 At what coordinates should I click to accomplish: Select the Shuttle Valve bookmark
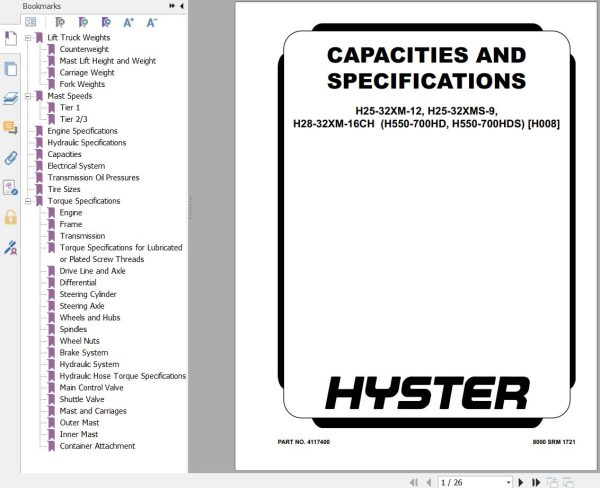[82, 399]
